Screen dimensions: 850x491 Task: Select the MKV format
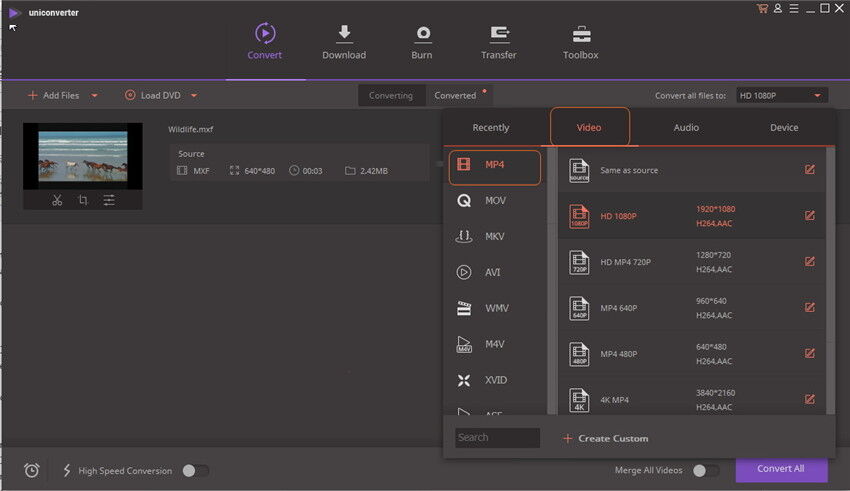click(494, 236)
